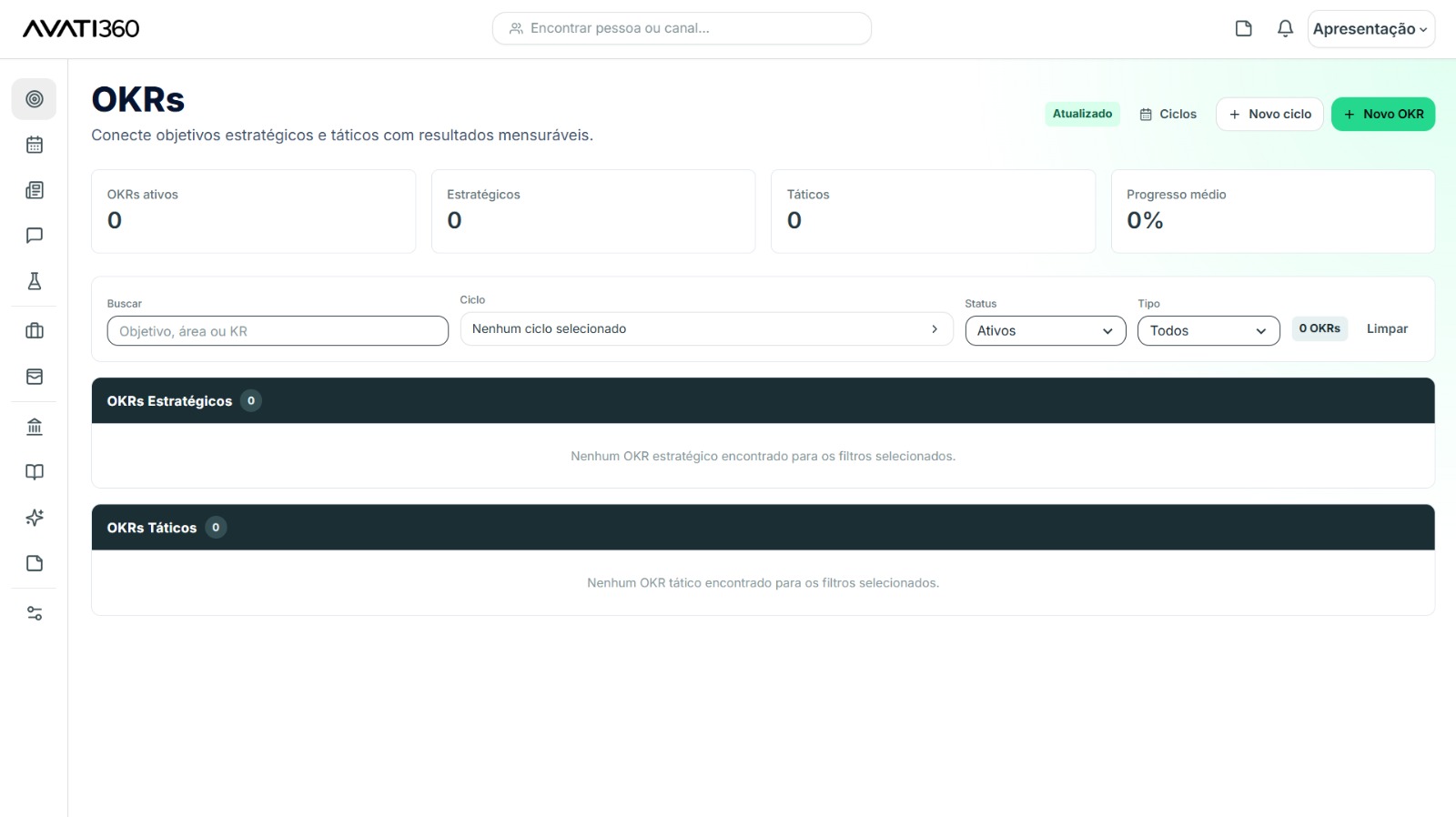The height and width of the screenshot is (817, 1456).
Task: Click the OKRs Táticos section header
Action: coord(763,528)
